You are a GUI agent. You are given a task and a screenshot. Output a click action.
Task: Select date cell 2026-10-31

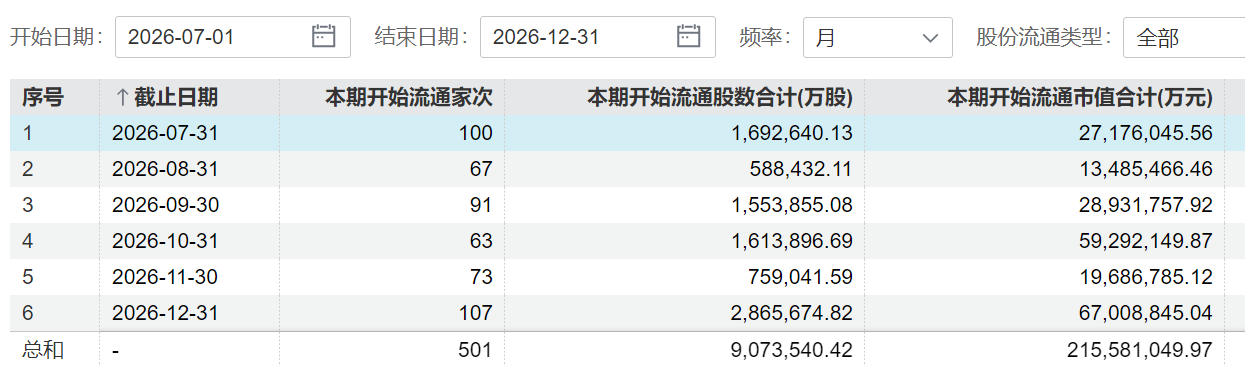[x=165, y=241]
